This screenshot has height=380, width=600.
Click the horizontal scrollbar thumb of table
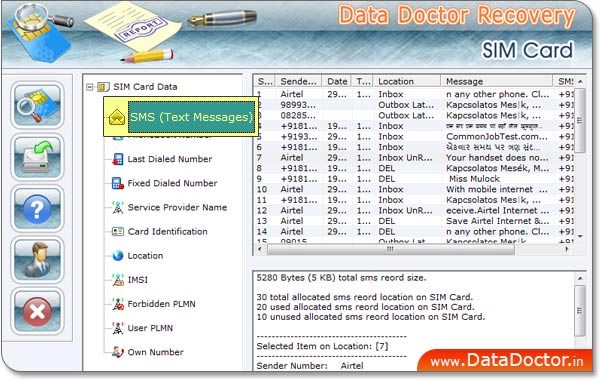(x=390, y=249)
